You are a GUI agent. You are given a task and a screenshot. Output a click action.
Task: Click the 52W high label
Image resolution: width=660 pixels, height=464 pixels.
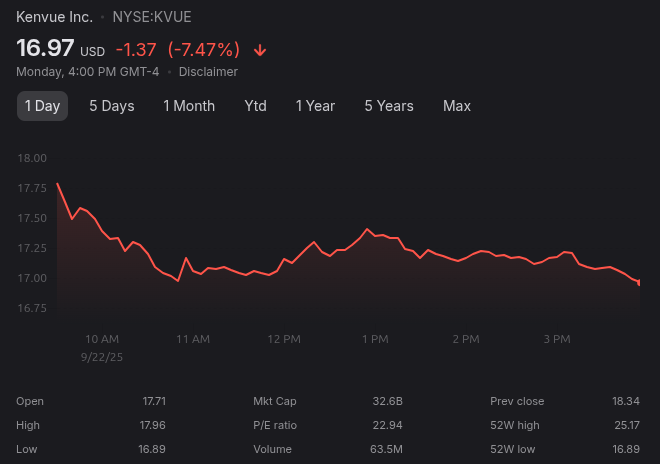[x=515, y=425]
